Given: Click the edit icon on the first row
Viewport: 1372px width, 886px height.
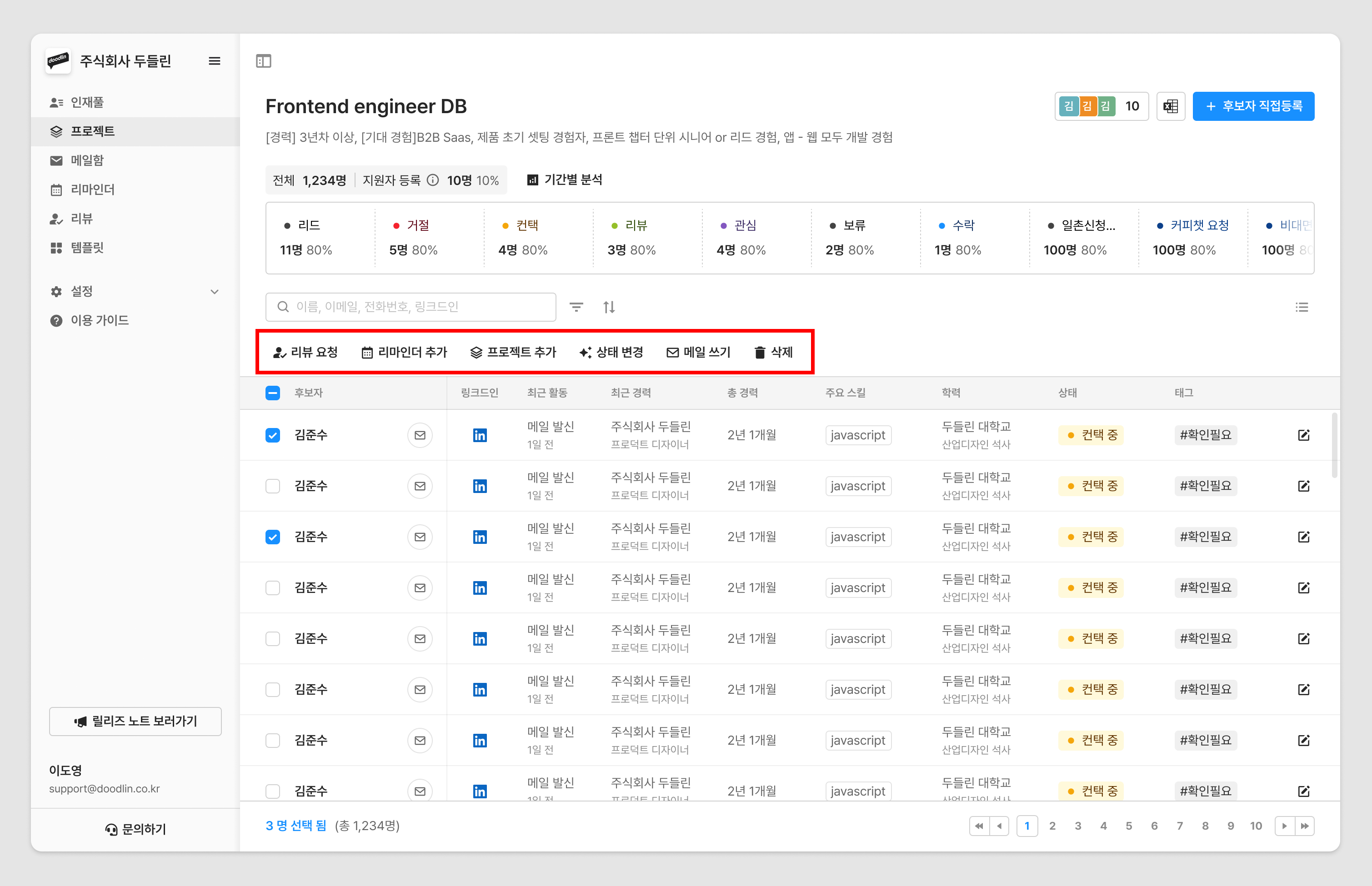Looking at the screenshot, I should click(1303, 435).
